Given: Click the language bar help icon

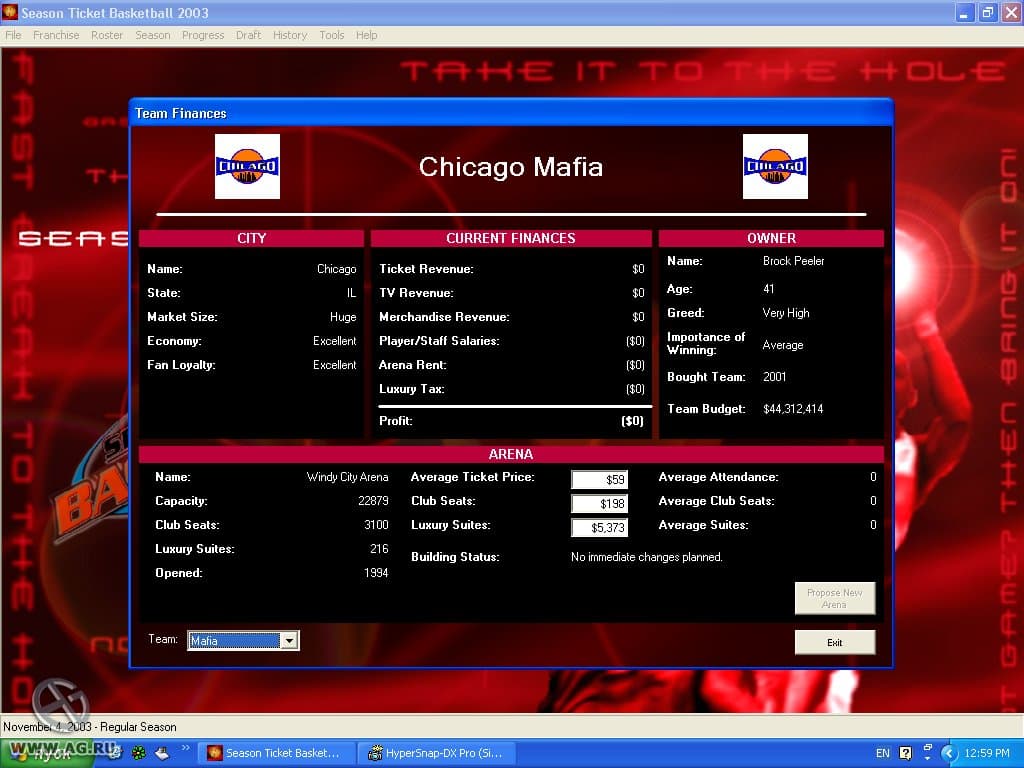Looking at the screenshot, I should [x=905, y=753].
